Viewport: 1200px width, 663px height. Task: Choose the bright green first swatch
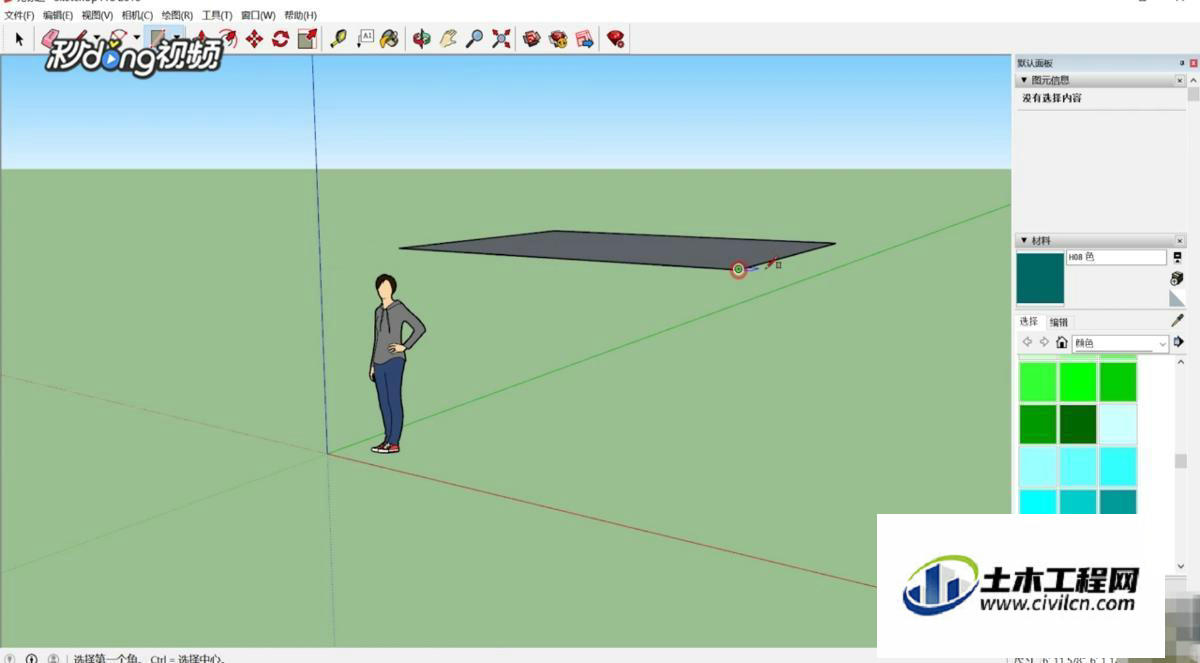pyautogui.click(x=1038, y=382)
